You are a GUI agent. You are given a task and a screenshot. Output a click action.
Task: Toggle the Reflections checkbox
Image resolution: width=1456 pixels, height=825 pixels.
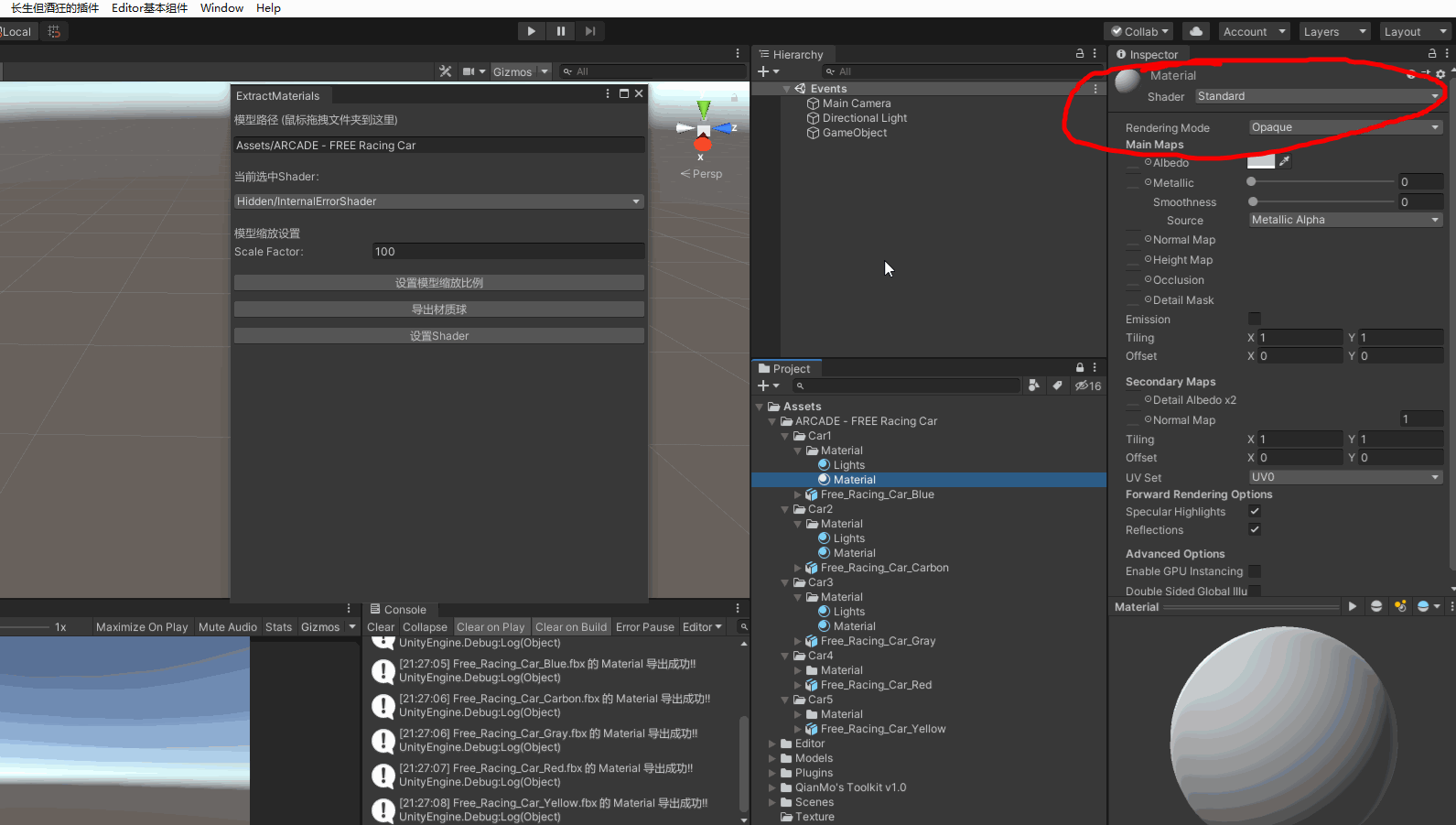pyautogui.click(x=1255, y=529)
